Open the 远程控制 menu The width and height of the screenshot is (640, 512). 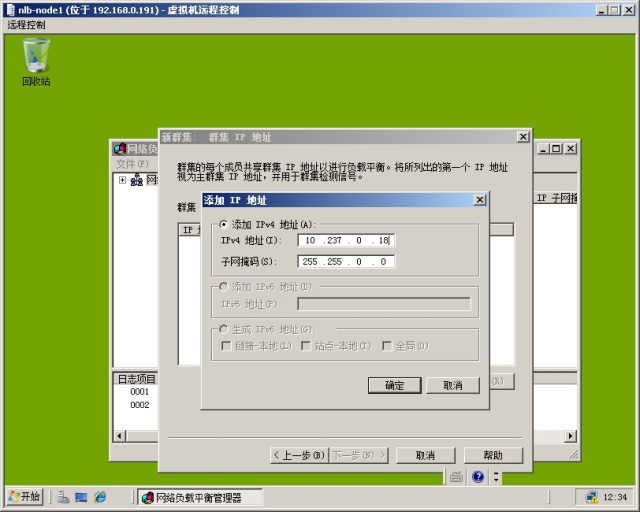(x=26, y=24)
